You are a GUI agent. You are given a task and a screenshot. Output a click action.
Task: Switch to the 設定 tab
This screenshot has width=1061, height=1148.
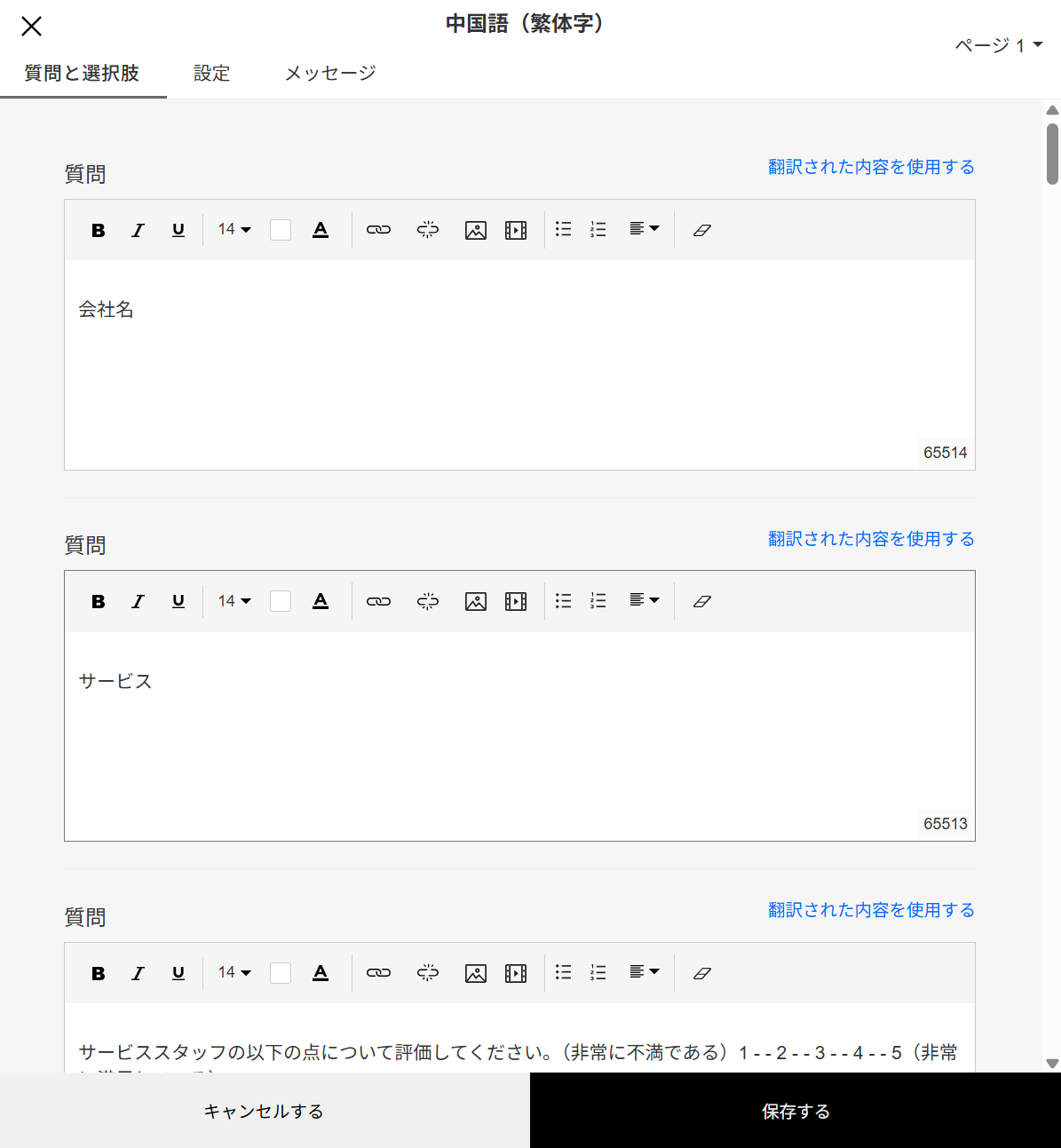(x=211, y=73)
